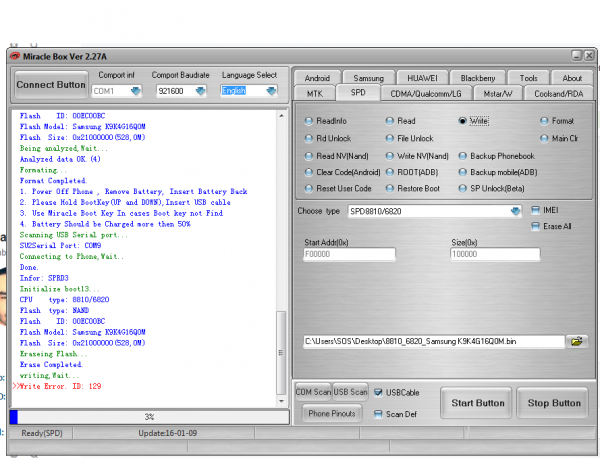Click the 'Erase Completed.' log line
The width and height of the screenshot is (600, 459).
[x=51, y=365]
